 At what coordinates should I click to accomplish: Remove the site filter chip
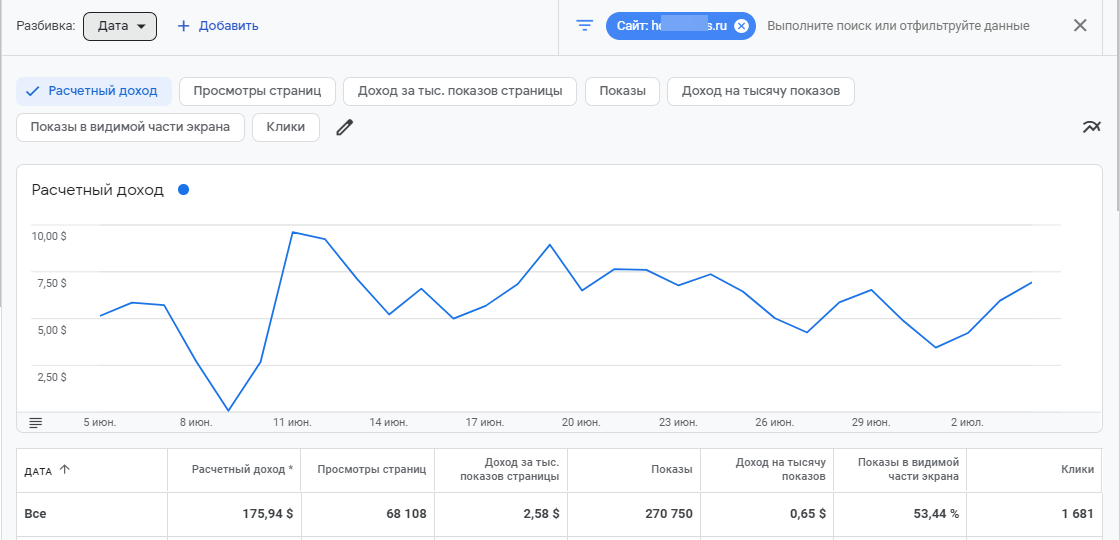pos(740,26)
